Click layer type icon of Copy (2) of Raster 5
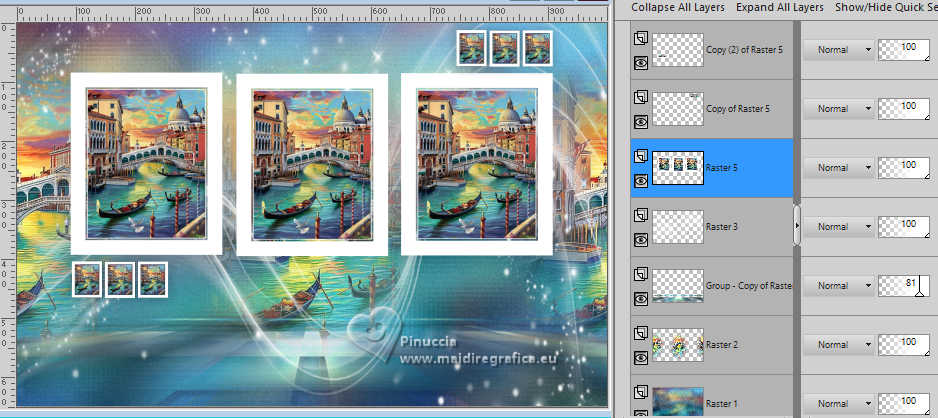Screen dimensions: 938x418 tap(640, 38)
